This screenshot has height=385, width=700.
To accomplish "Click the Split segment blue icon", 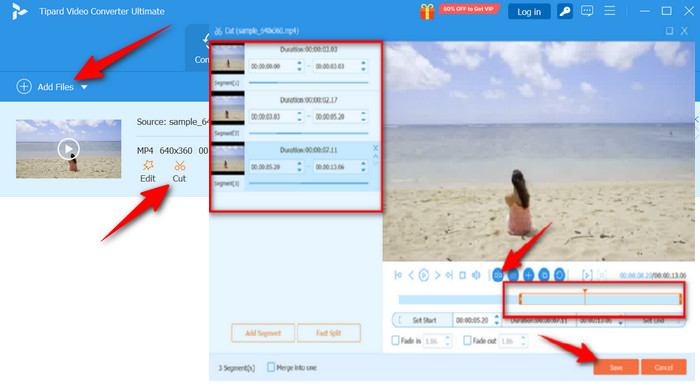I will (x=498, y=275).
